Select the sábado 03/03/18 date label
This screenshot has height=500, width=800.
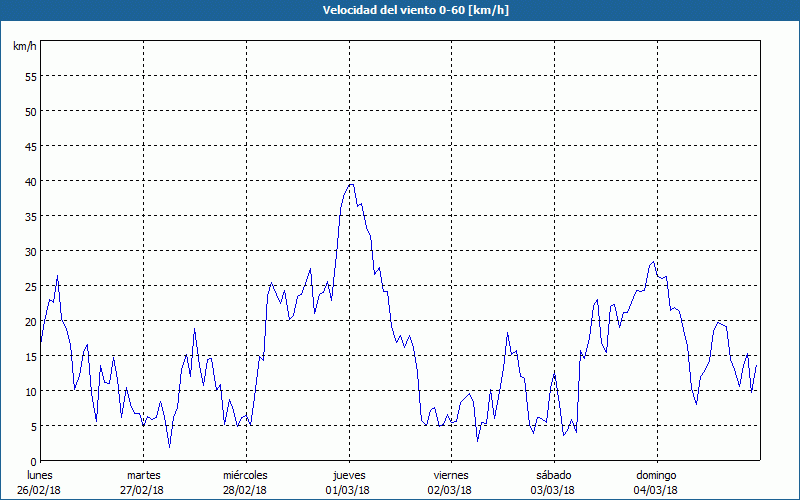click(553, 482)
